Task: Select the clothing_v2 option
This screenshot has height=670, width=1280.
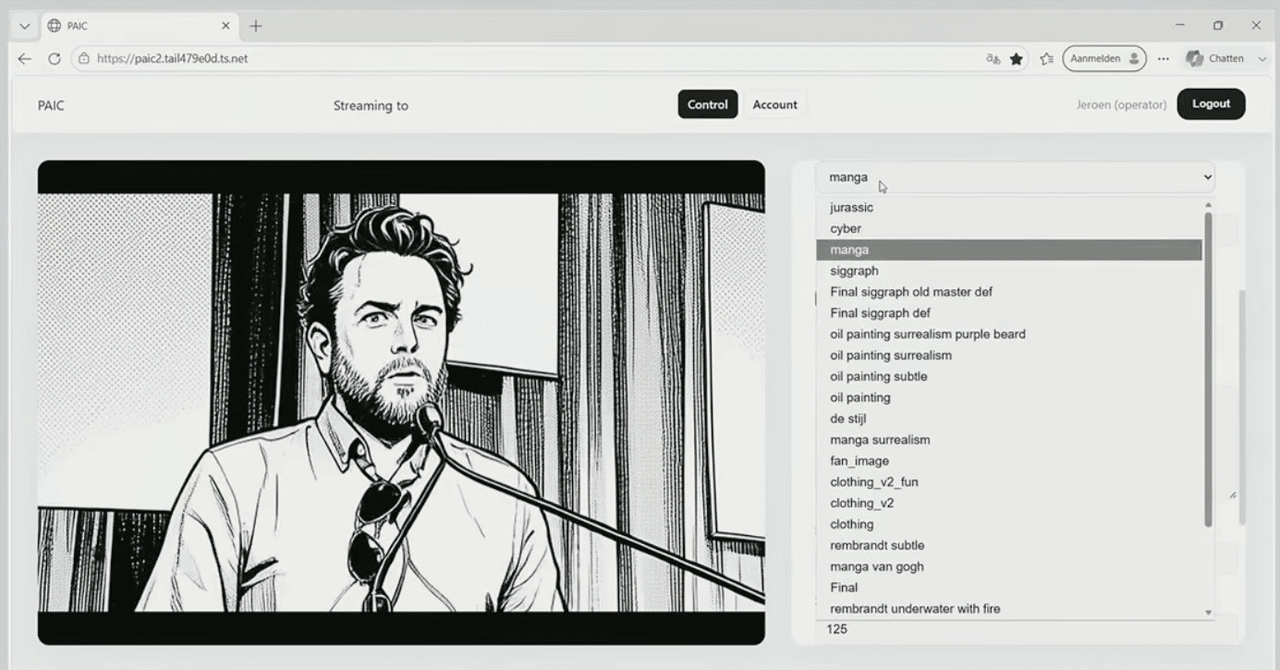Action: coord(1009,503)
